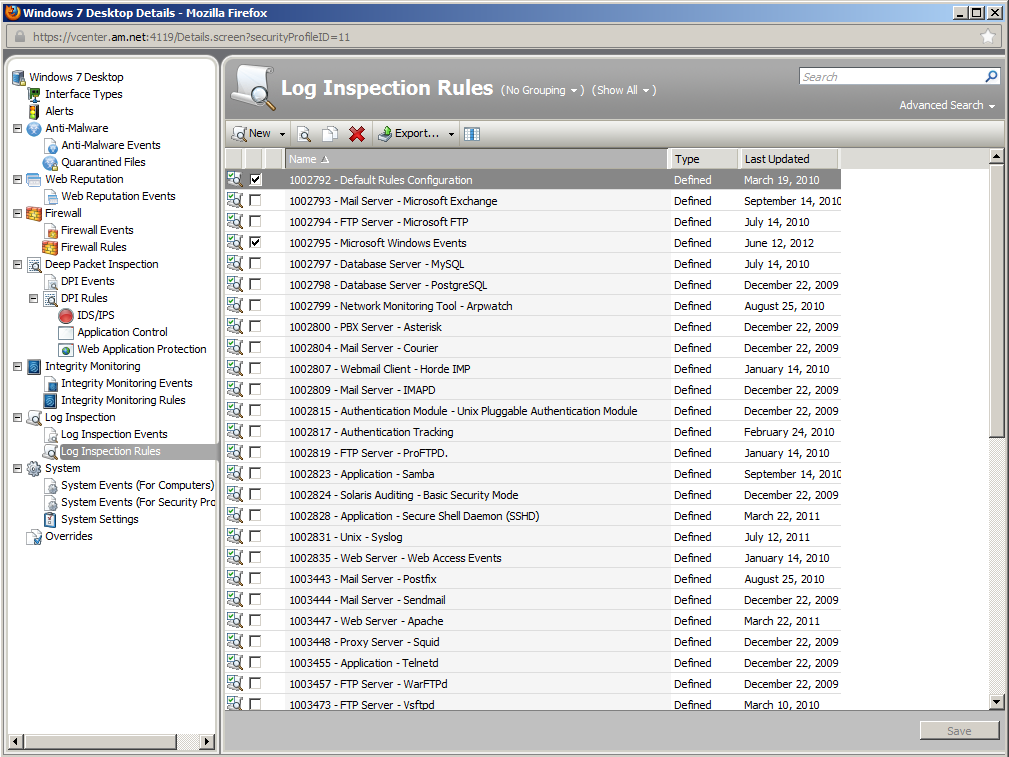This screenshot has height=757, width=1009.
Task: Collapse the System tree node
Action: (17, 468)
